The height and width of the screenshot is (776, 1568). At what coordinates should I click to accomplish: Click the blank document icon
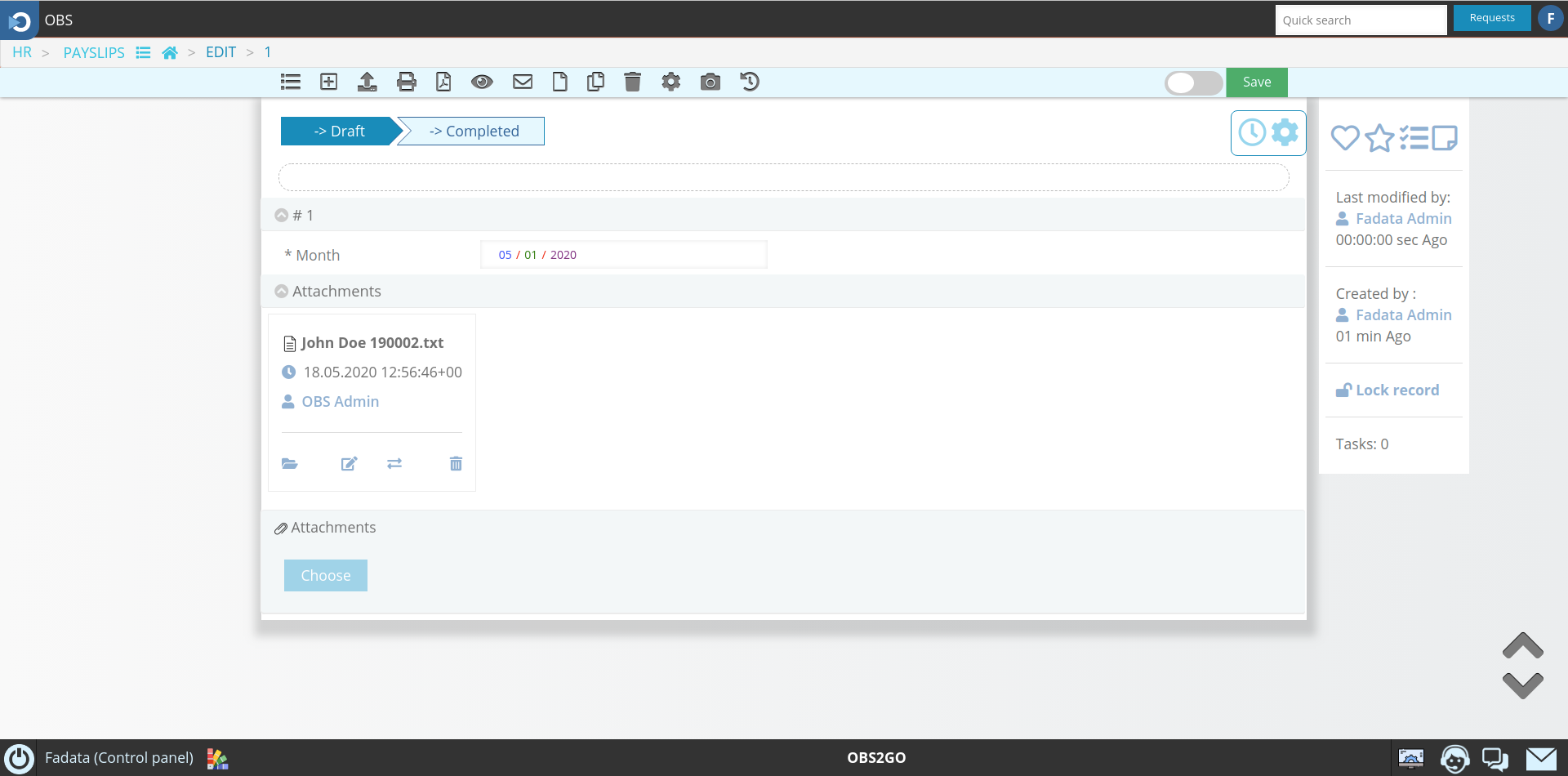tap(560, 82)
